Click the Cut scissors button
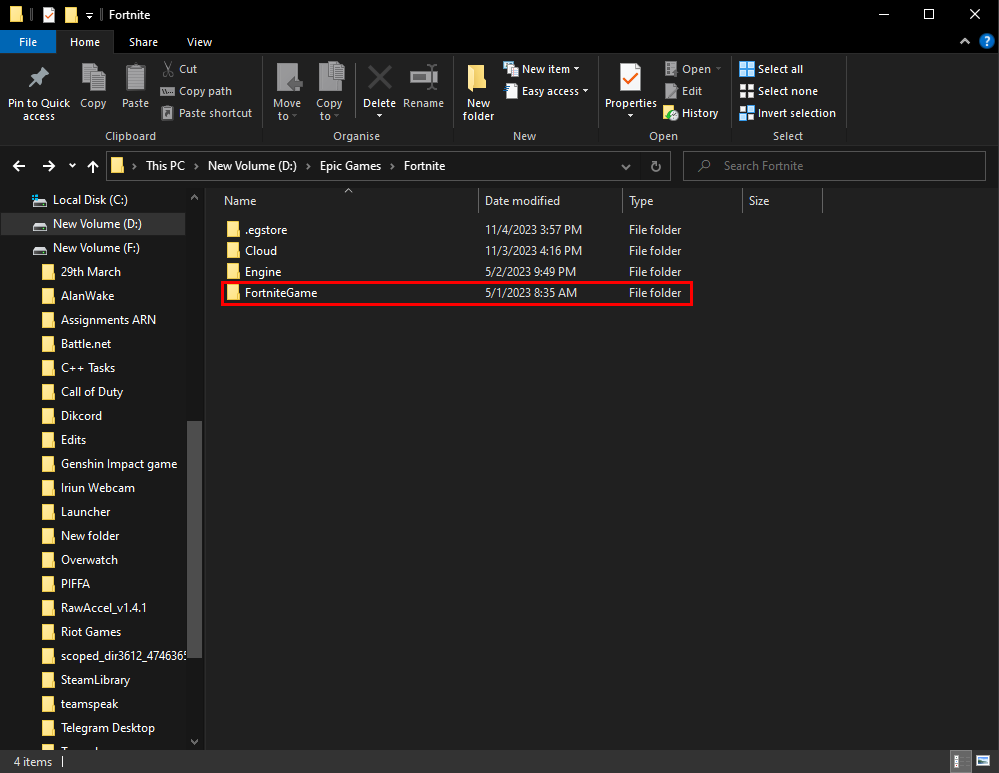This screenshot has width=999, height=773. point(179,69)
